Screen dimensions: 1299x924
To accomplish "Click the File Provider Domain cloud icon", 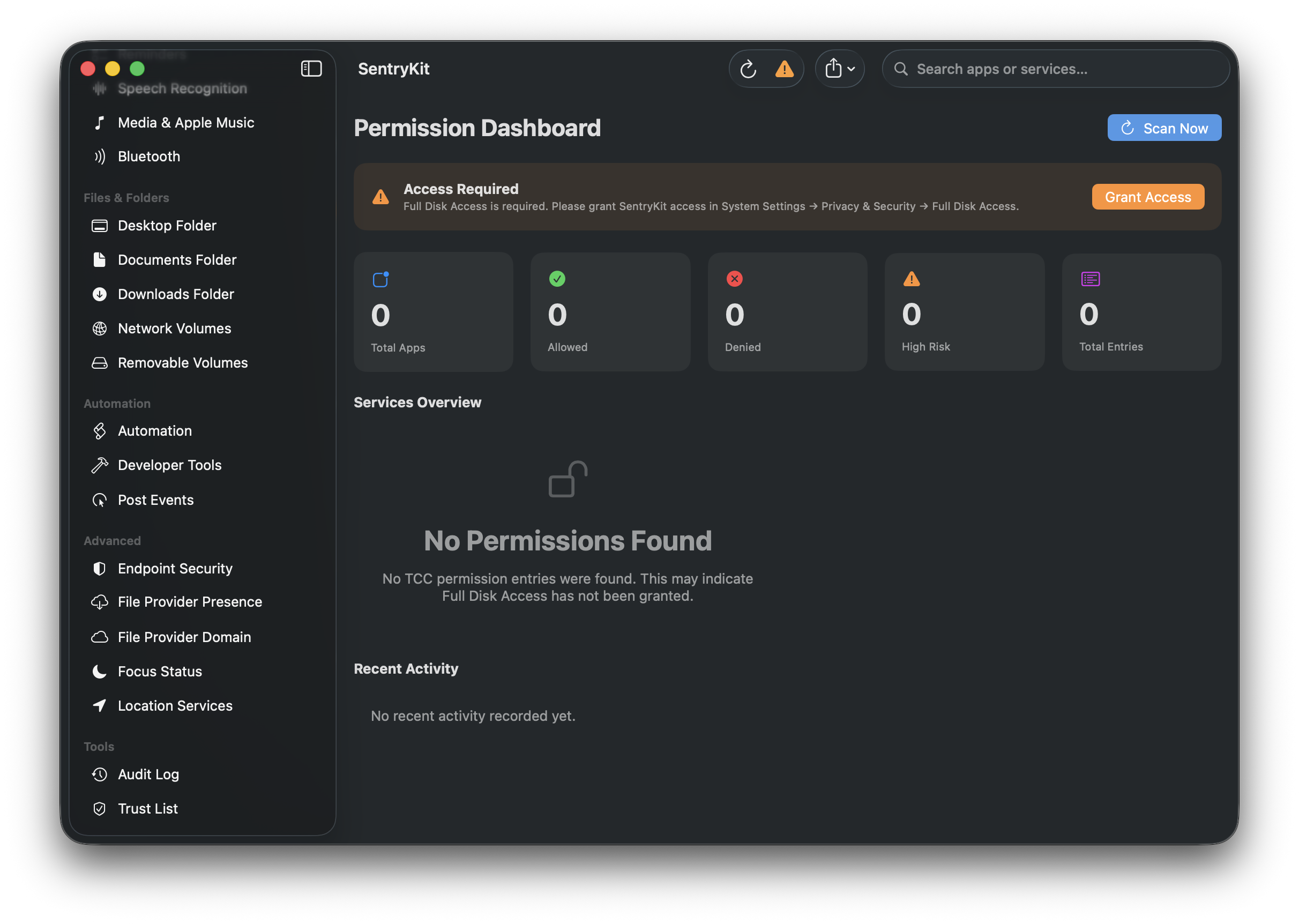I will click(100, 637).
